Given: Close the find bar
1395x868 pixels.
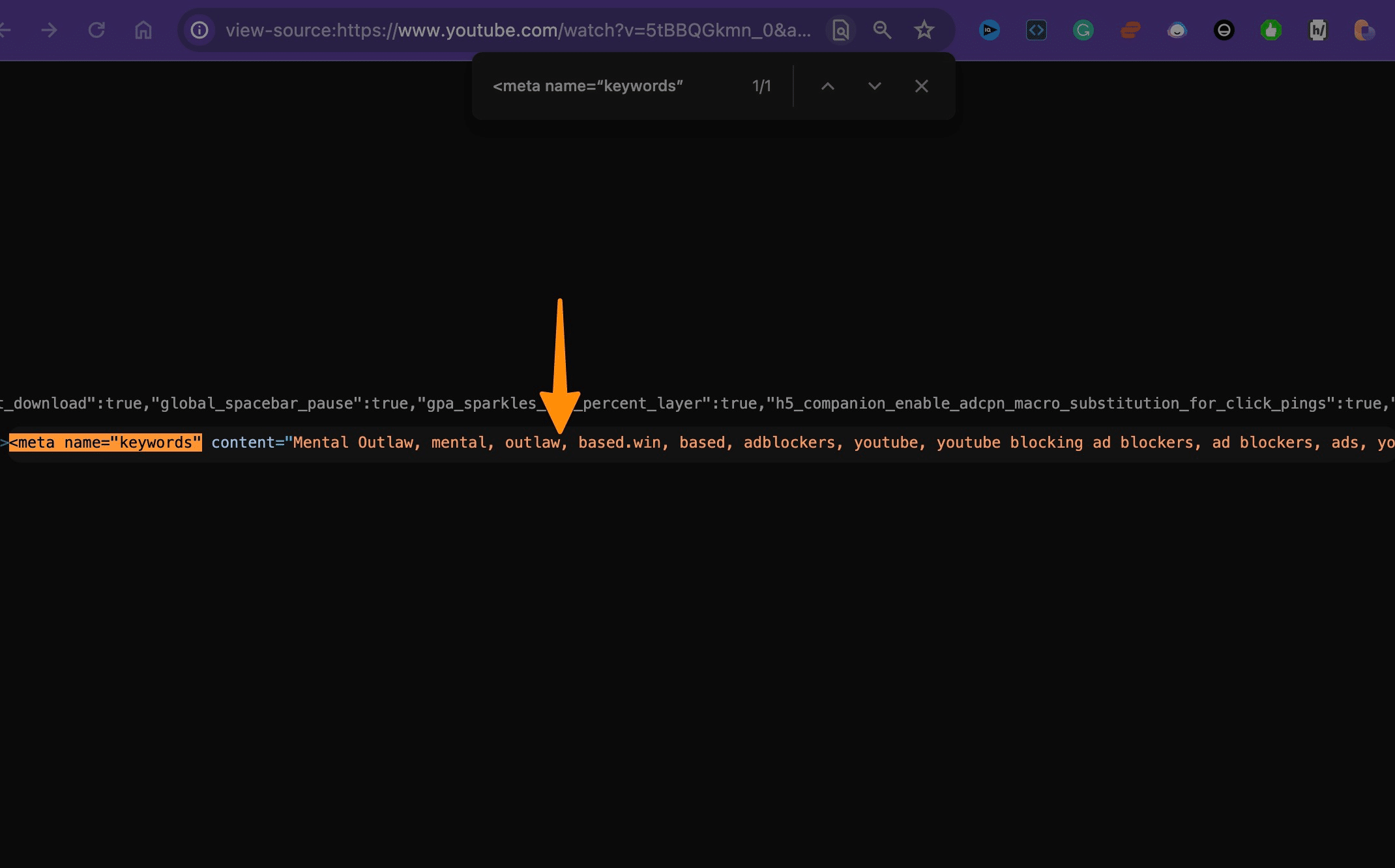Looking at the screenshot, I should coord(922,86).
